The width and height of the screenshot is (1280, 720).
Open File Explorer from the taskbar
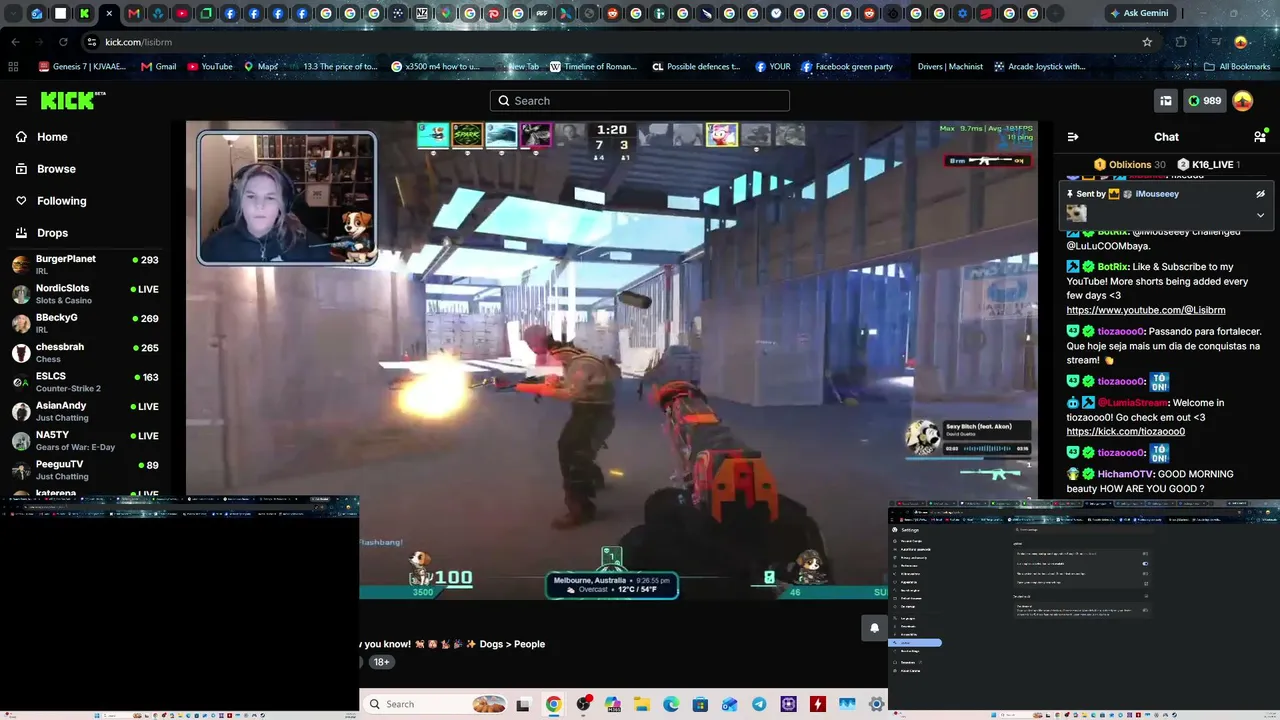click(641, 704)
